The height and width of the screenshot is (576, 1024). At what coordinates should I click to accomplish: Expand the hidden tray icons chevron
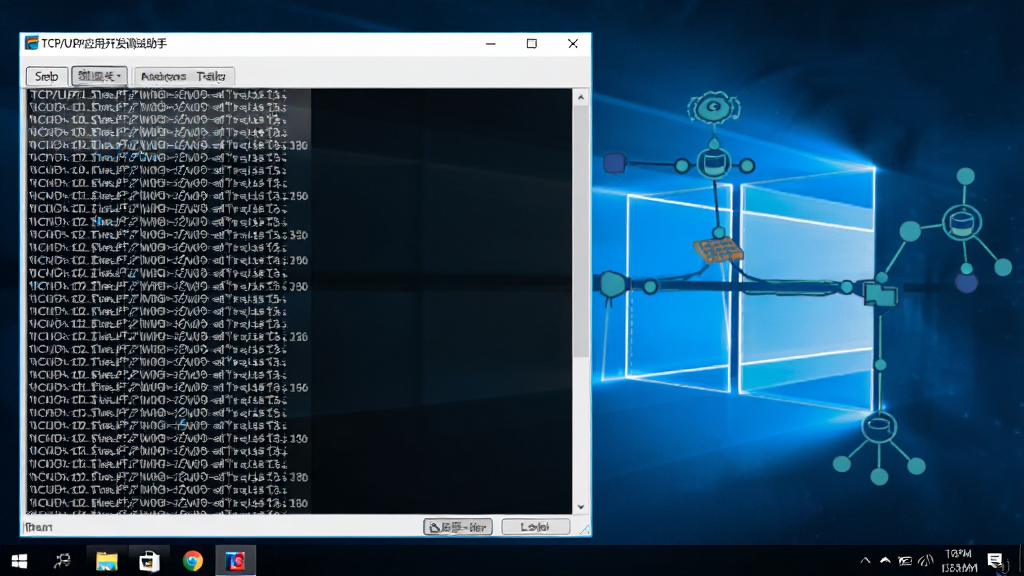coord(865,560)
